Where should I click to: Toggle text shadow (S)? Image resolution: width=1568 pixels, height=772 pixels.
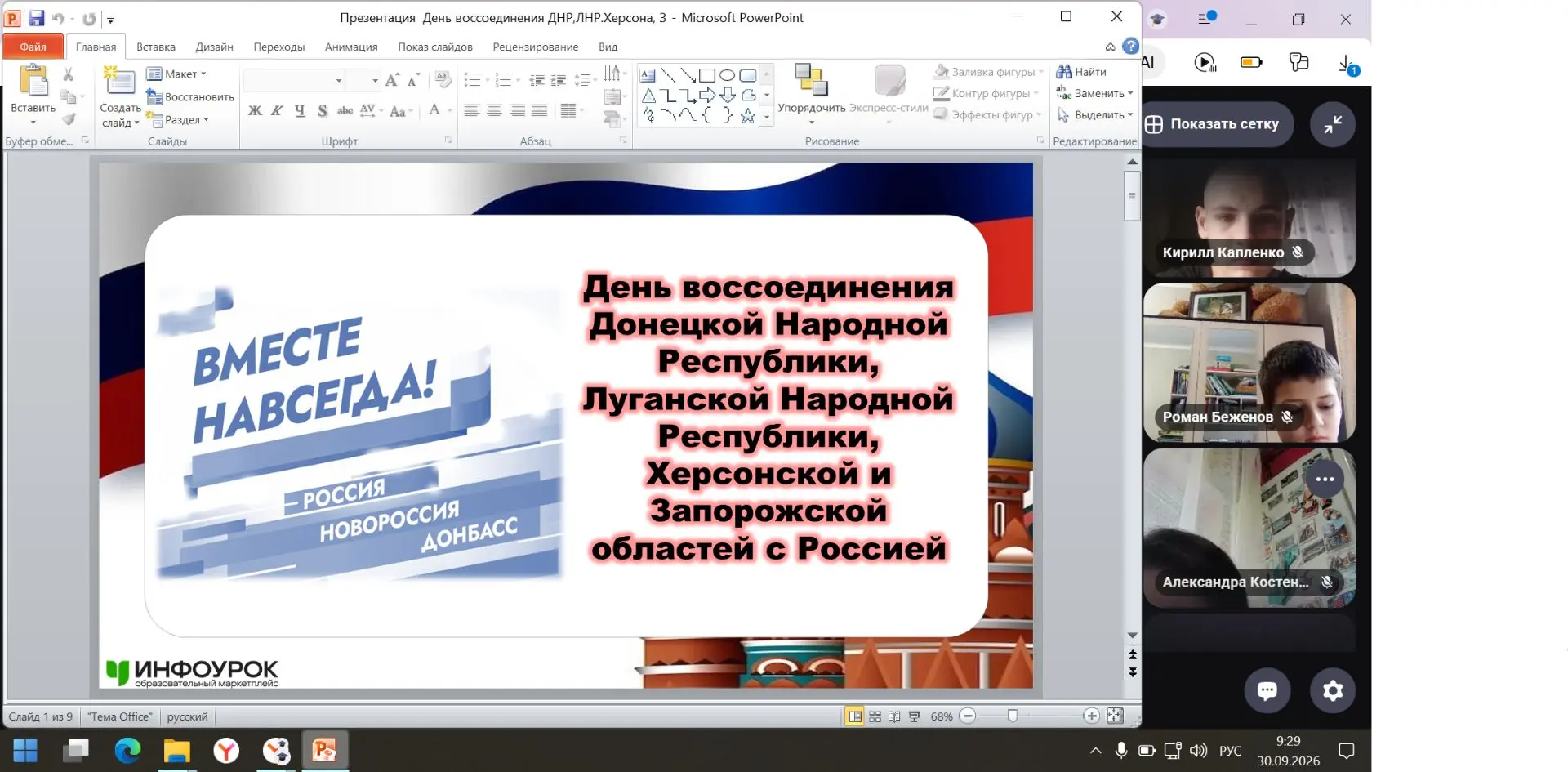(x=323, y=110)
